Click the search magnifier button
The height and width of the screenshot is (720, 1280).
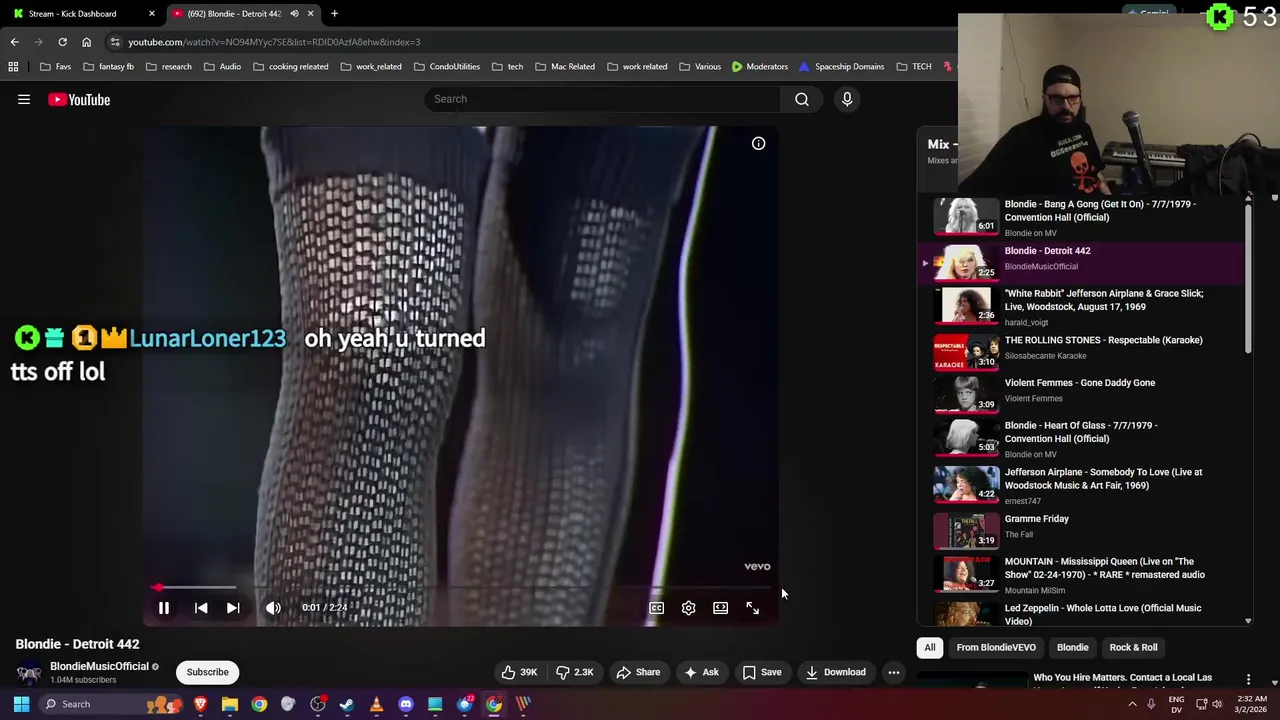[x=802, y=99]
